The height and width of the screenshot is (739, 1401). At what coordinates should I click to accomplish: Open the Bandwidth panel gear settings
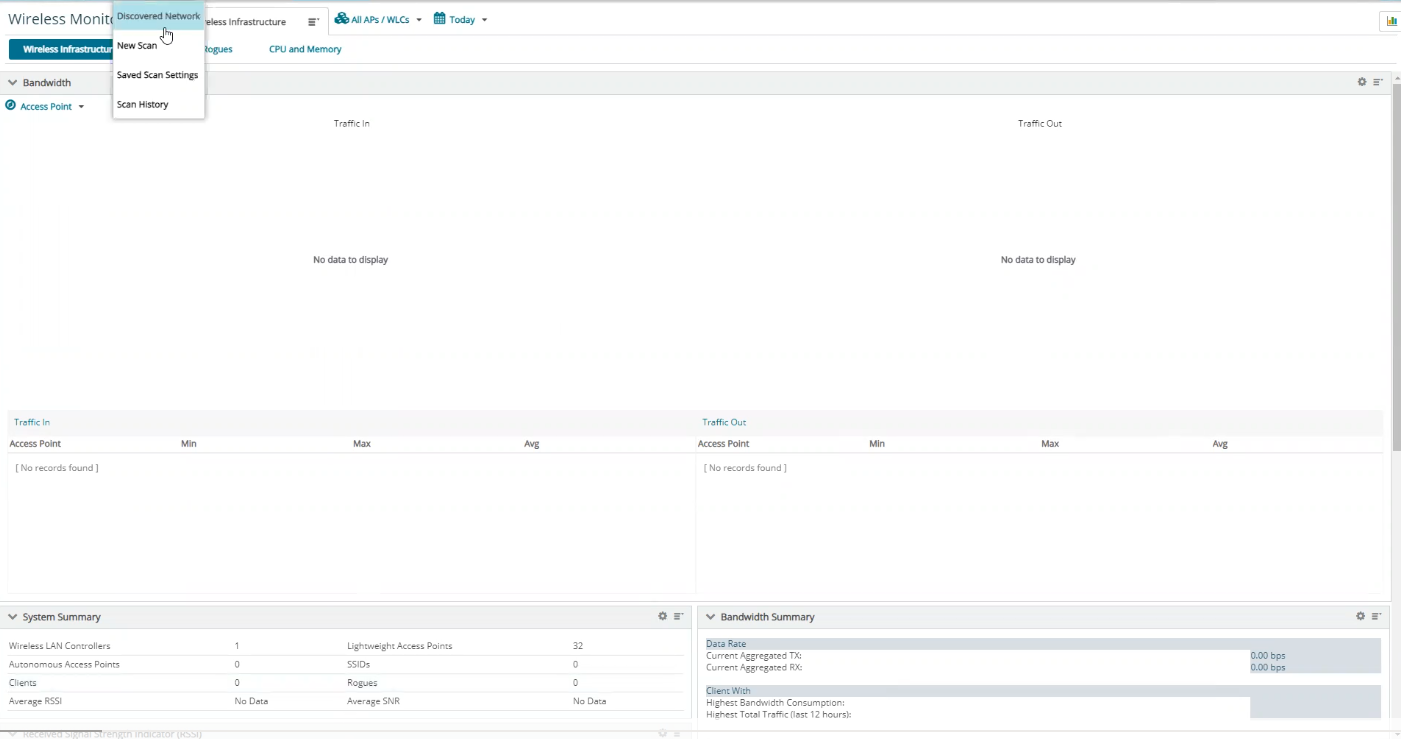[x=1362, y=82]
